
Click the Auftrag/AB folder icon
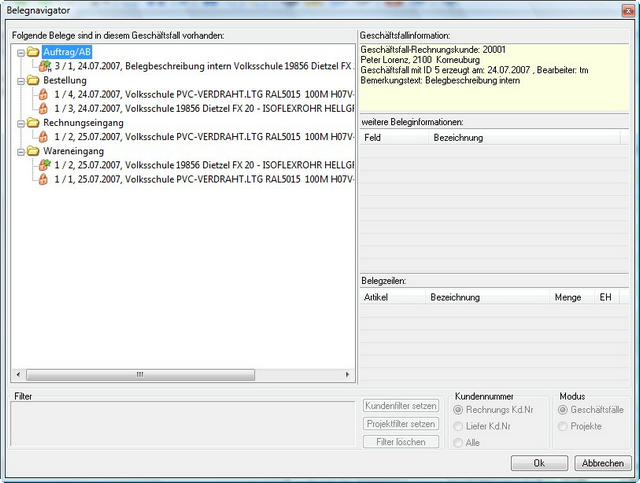coord(33,51)
